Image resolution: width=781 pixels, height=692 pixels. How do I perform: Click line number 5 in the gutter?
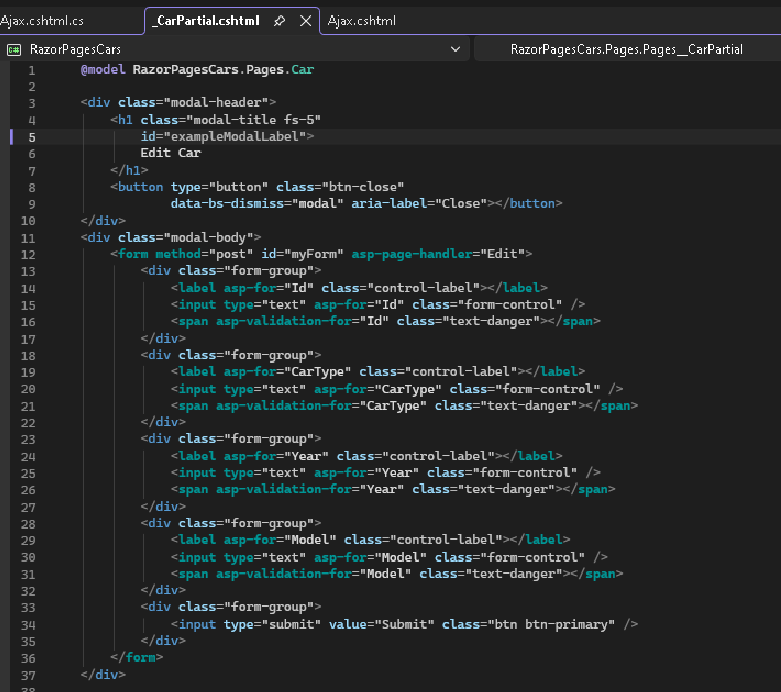point(32,137)
